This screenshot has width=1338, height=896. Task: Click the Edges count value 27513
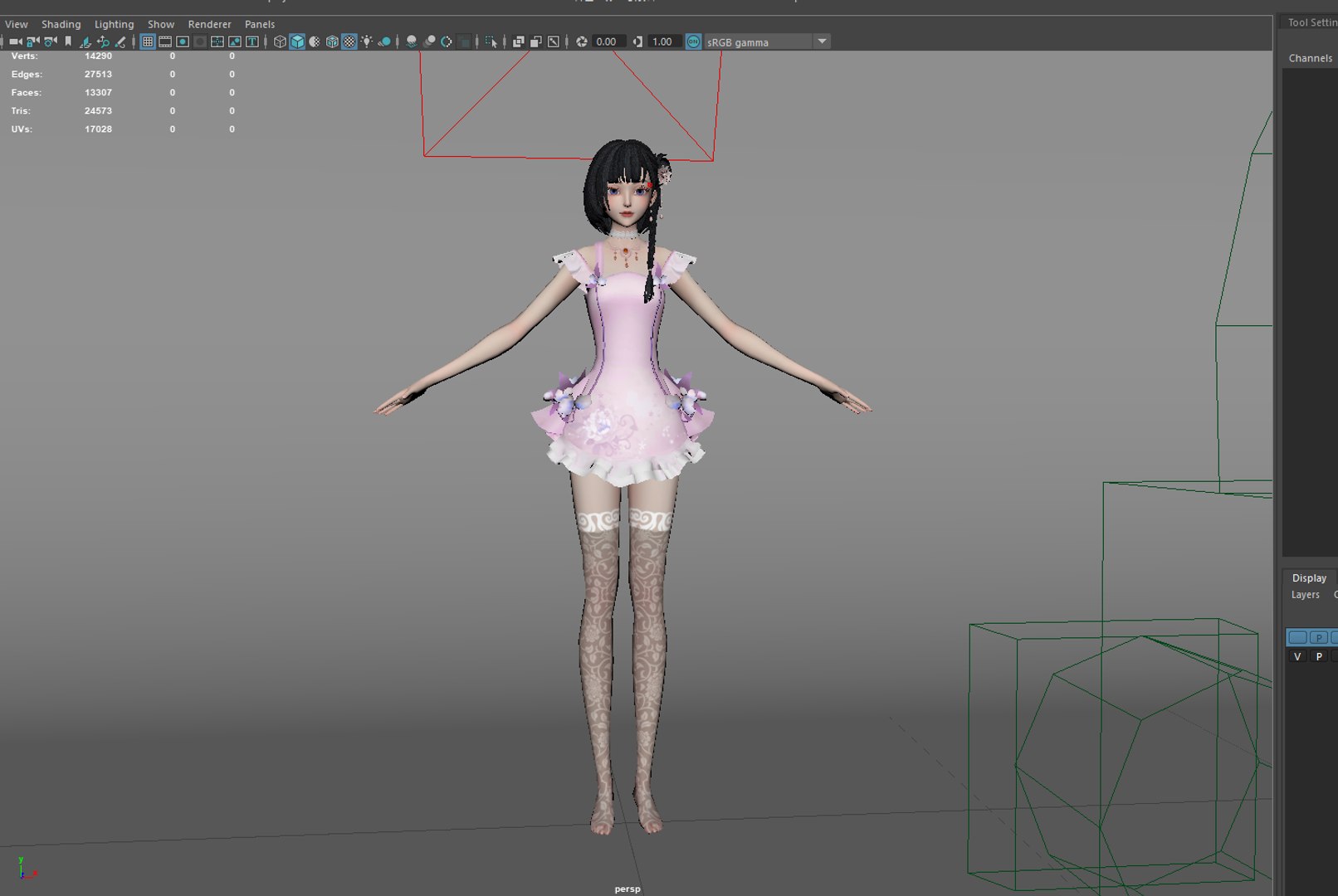pyautogui.click(x=98, y=75)
